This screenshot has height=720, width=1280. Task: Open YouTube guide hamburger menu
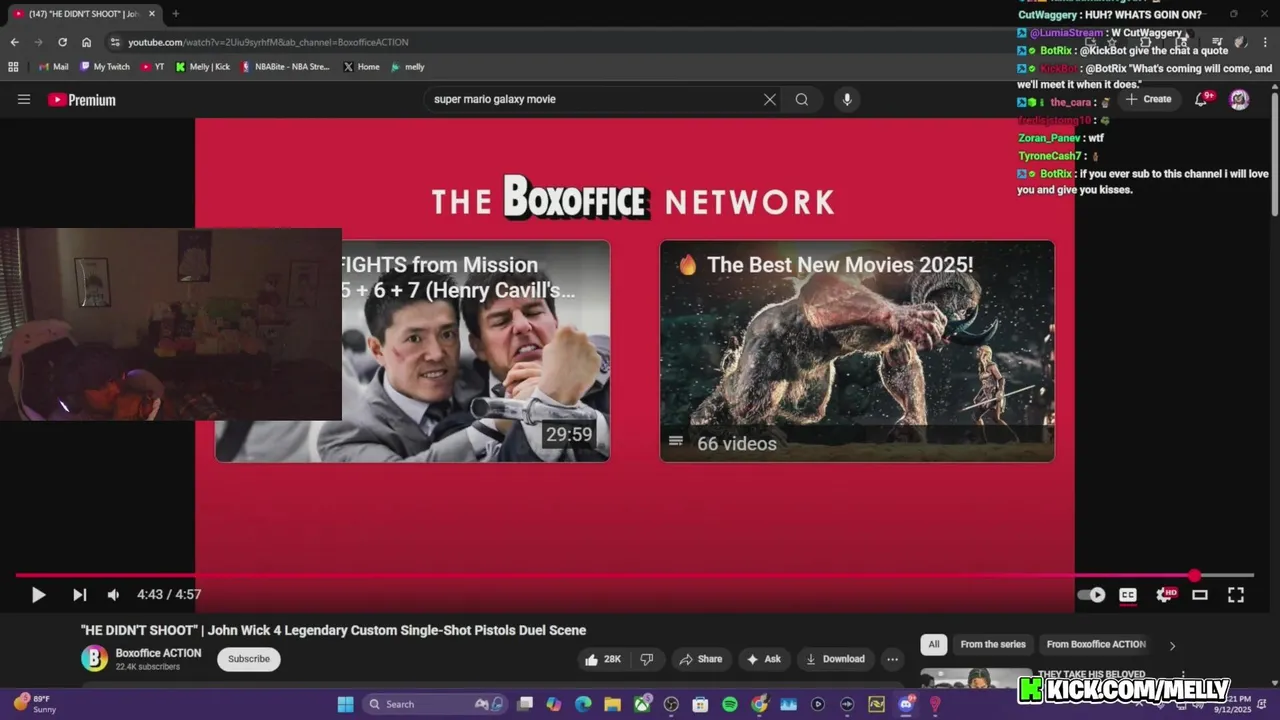(x=24, y=99)
